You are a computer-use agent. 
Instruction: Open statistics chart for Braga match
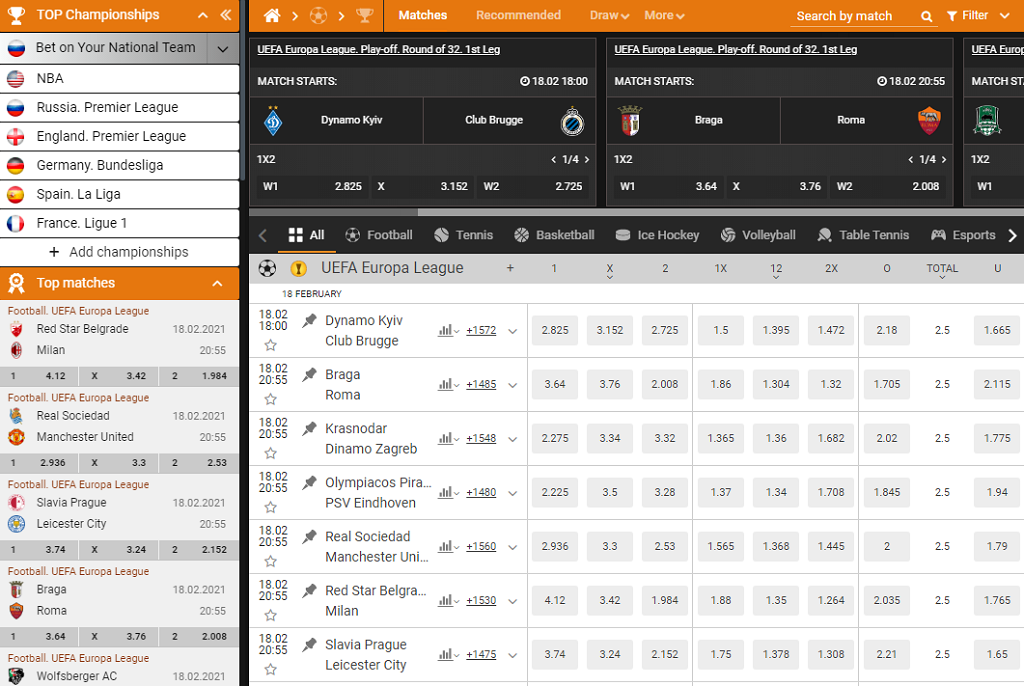point(448,385)
